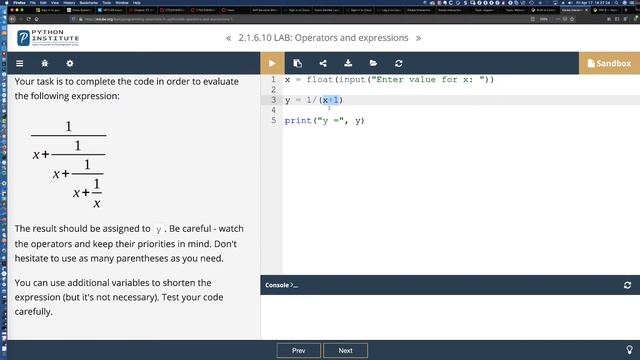Open the hamburger menu in the lab panel

click(x=20, y=63)
